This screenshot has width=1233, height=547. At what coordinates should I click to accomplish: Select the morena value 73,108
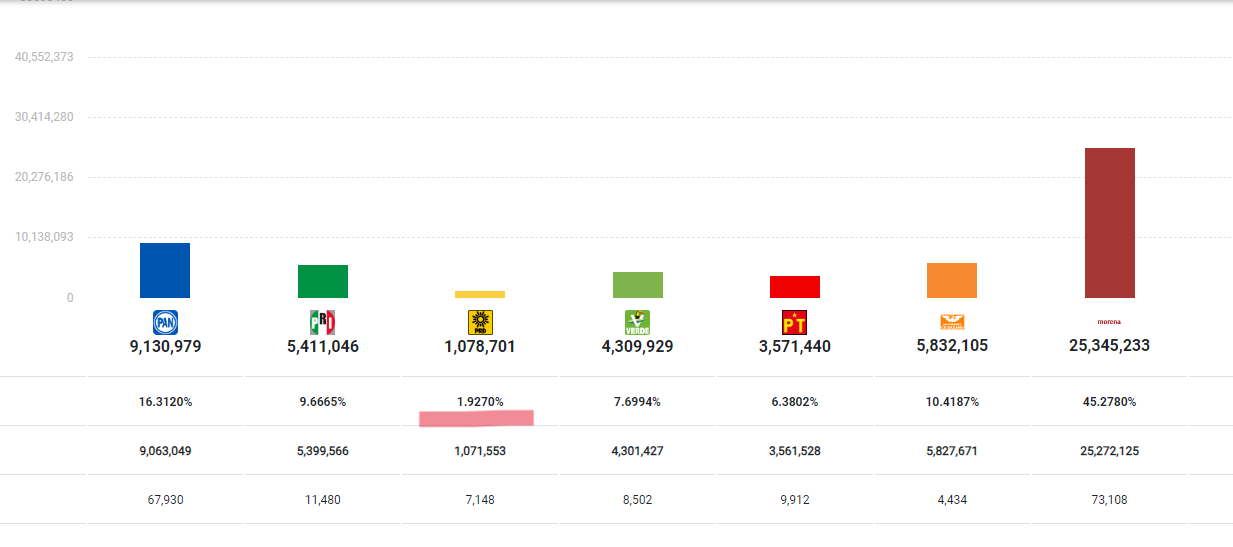[x=1109, y=500]
